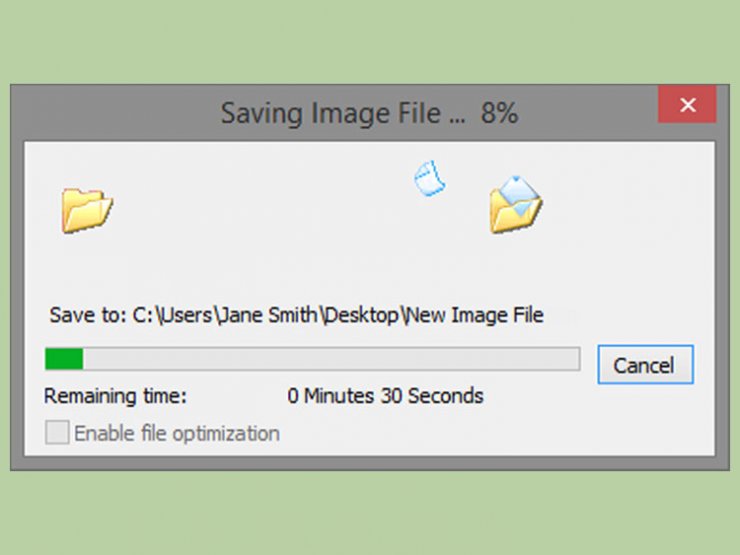
Task: Click the flying paper document icon
Action: point(429,178)
